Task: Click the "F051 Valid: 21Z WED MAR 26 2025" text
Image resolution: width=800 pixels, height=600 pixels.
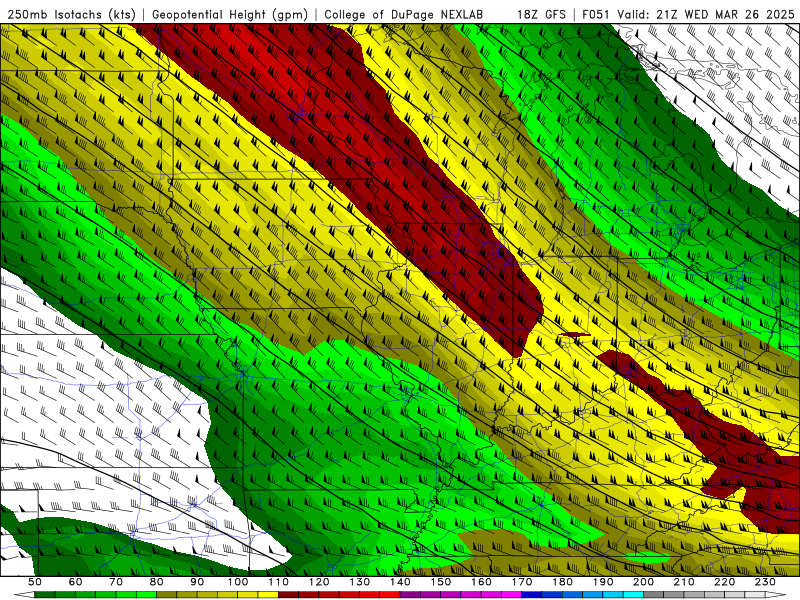Action: (688, 14)
